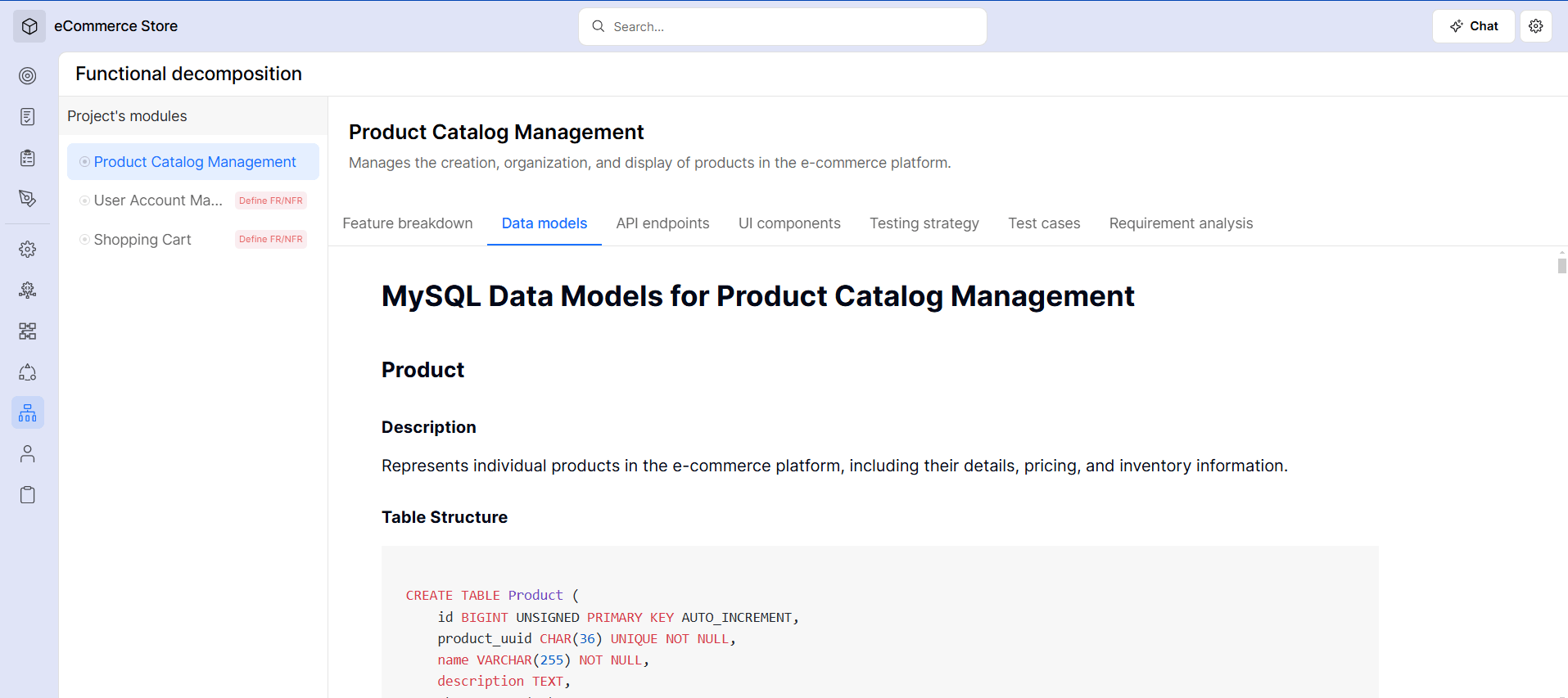Click the CREATE TABLE Product code line
Screen dimensions: 1568x698
(x=492, y=596)
